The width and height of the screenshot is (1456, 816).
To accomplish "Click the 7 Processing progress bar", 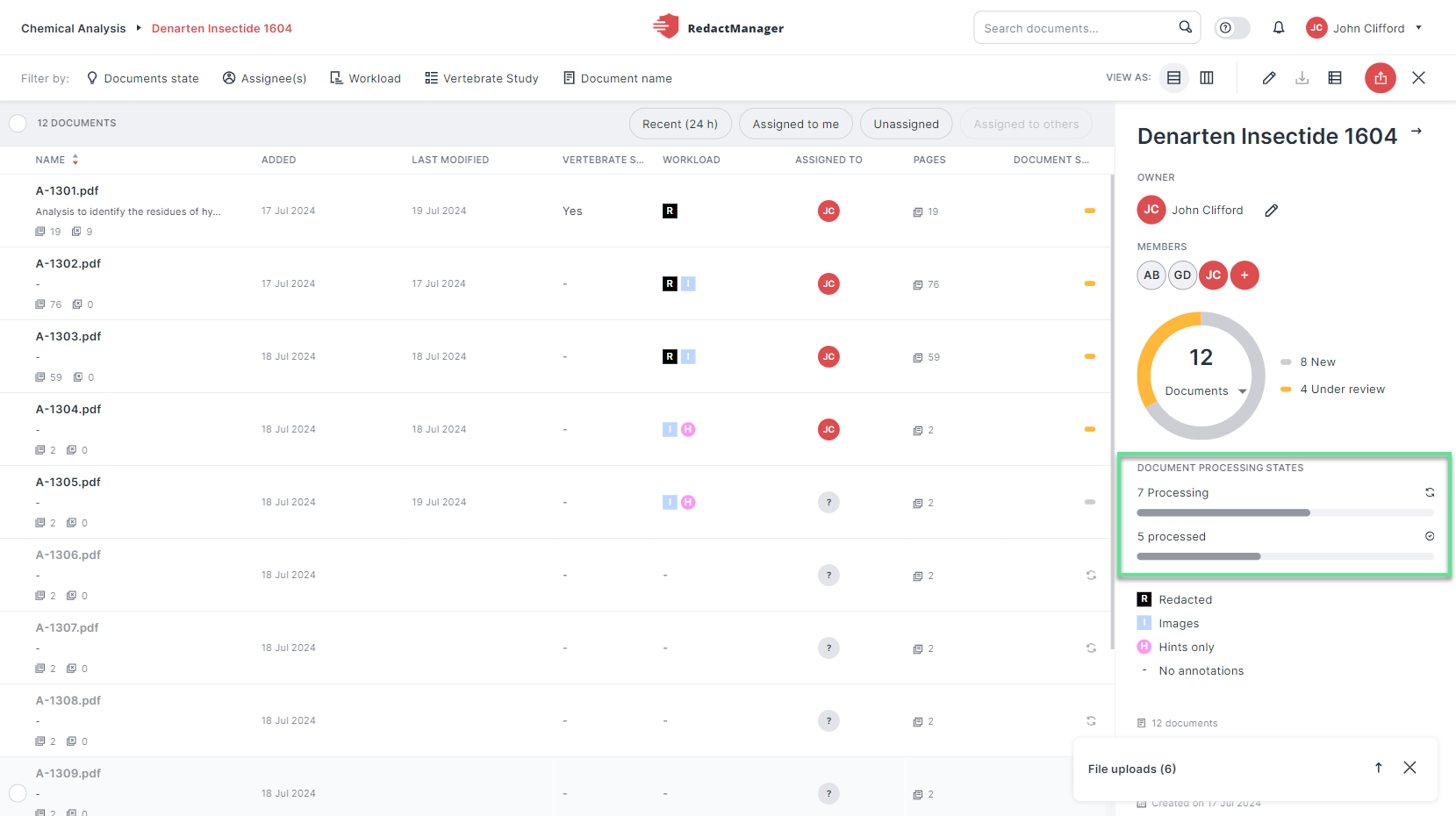I will tap(1285, 512).
